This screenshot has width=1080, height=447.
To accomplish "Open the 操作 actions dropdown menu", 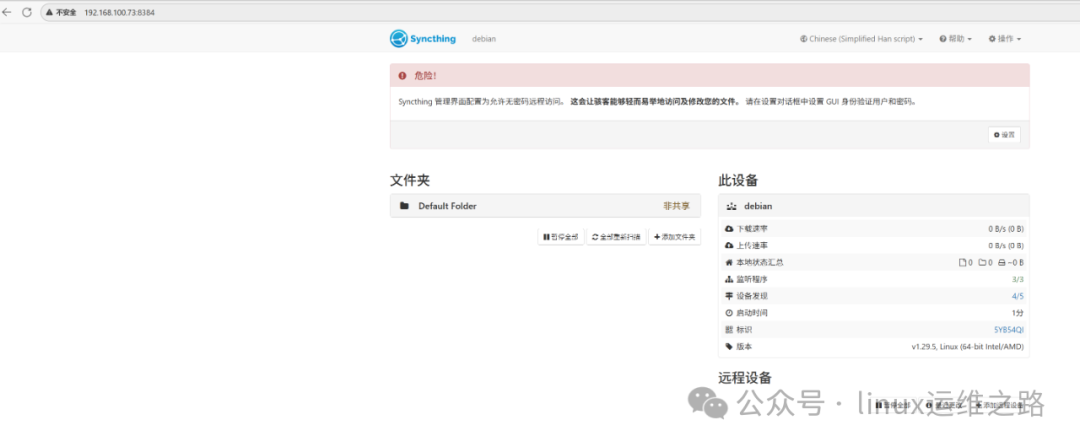I will (1005, 39).
